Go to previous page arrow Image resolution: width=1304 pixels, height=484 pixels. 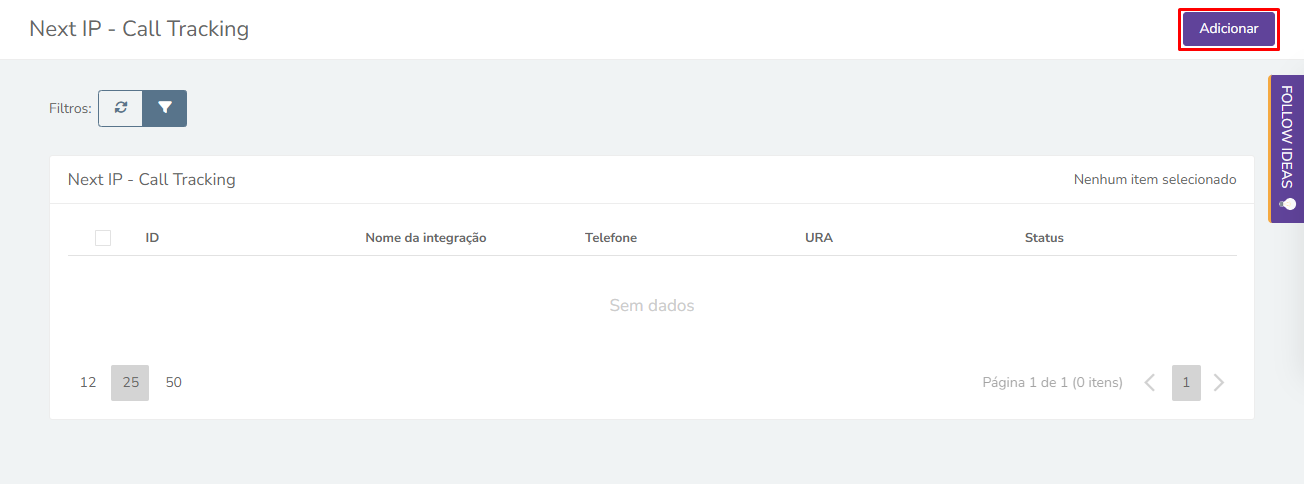(x=1150, y=383)
